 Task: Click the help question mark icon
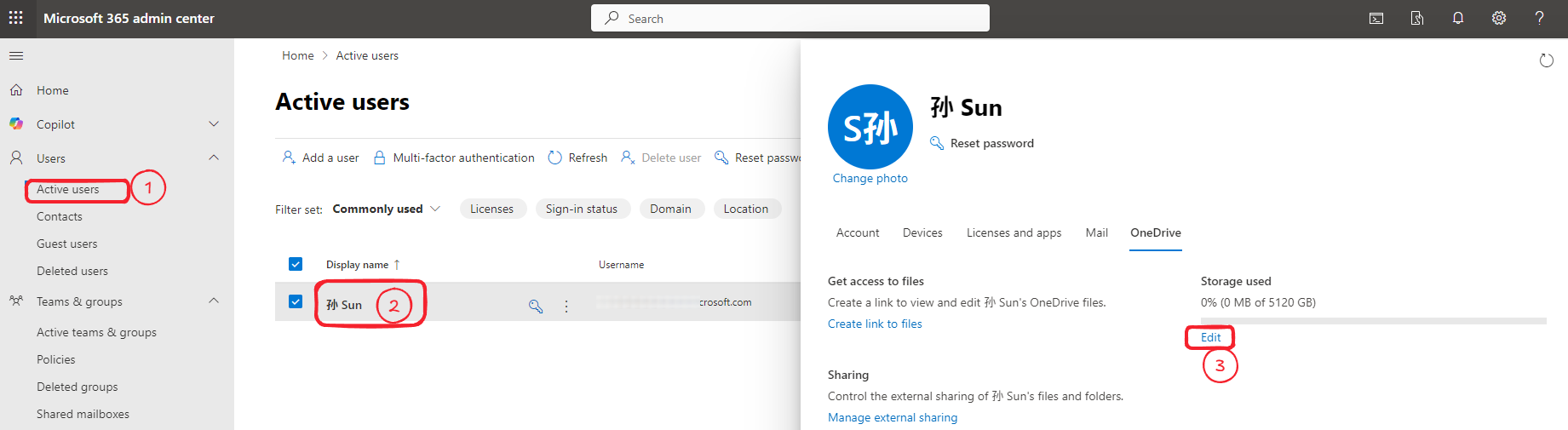click(x=1539, y=18)
